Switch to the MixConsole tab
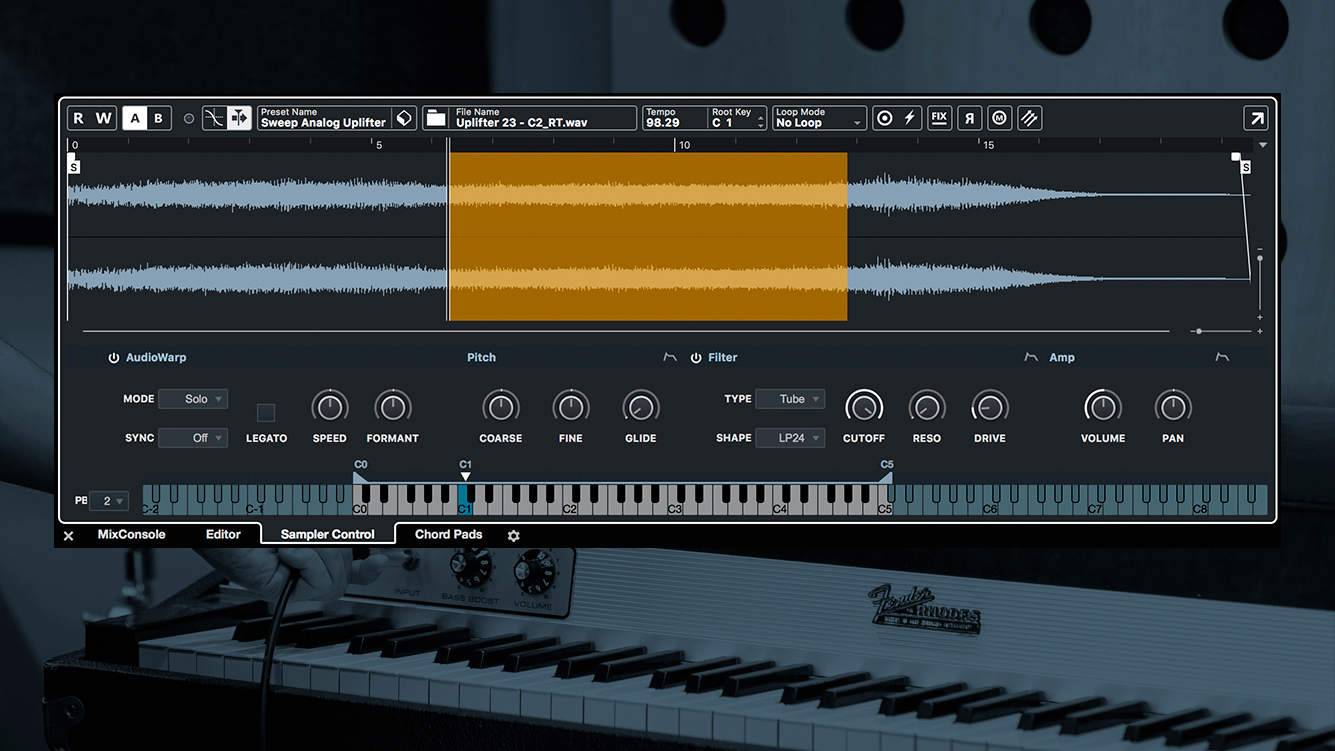 click(x=131, y=535)
